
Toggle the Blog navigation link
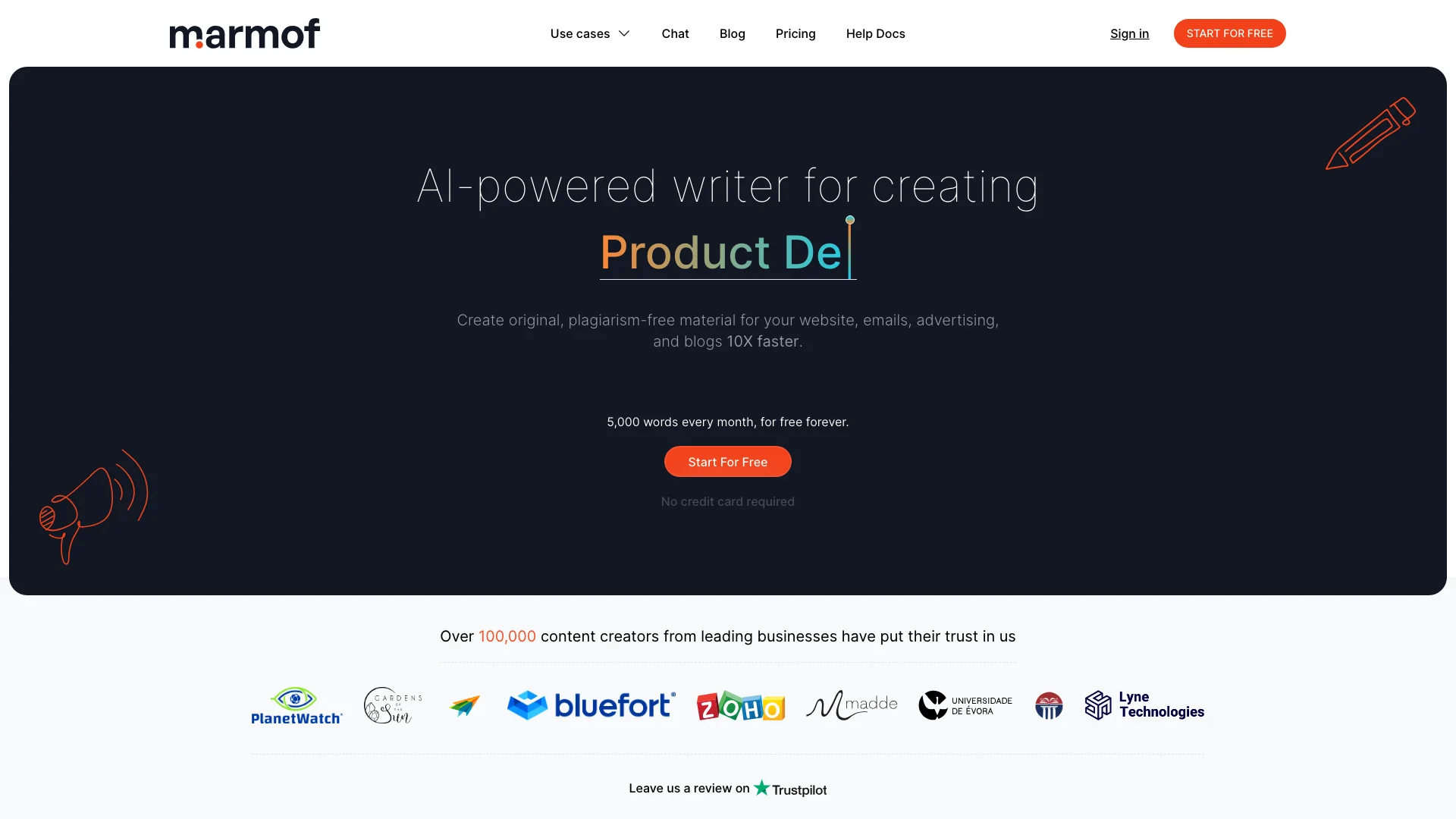pos(732,33)
